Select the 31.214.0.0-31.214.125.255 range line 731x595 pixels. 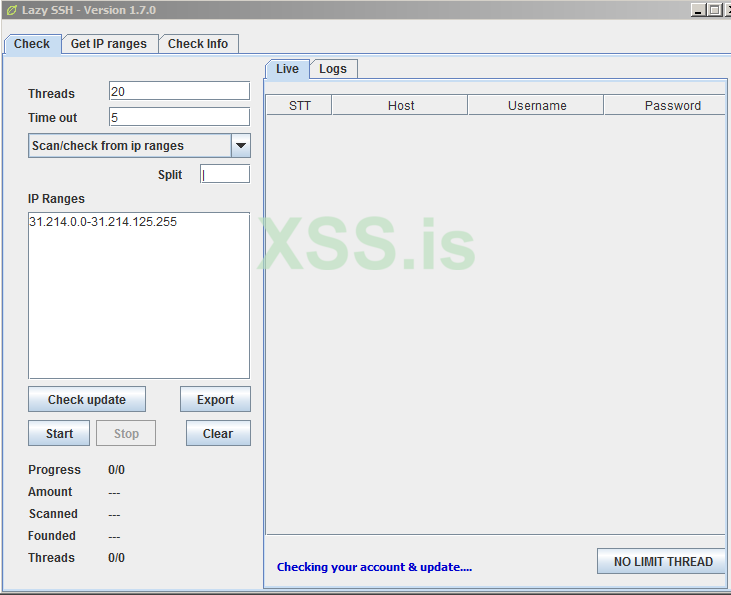103,221
